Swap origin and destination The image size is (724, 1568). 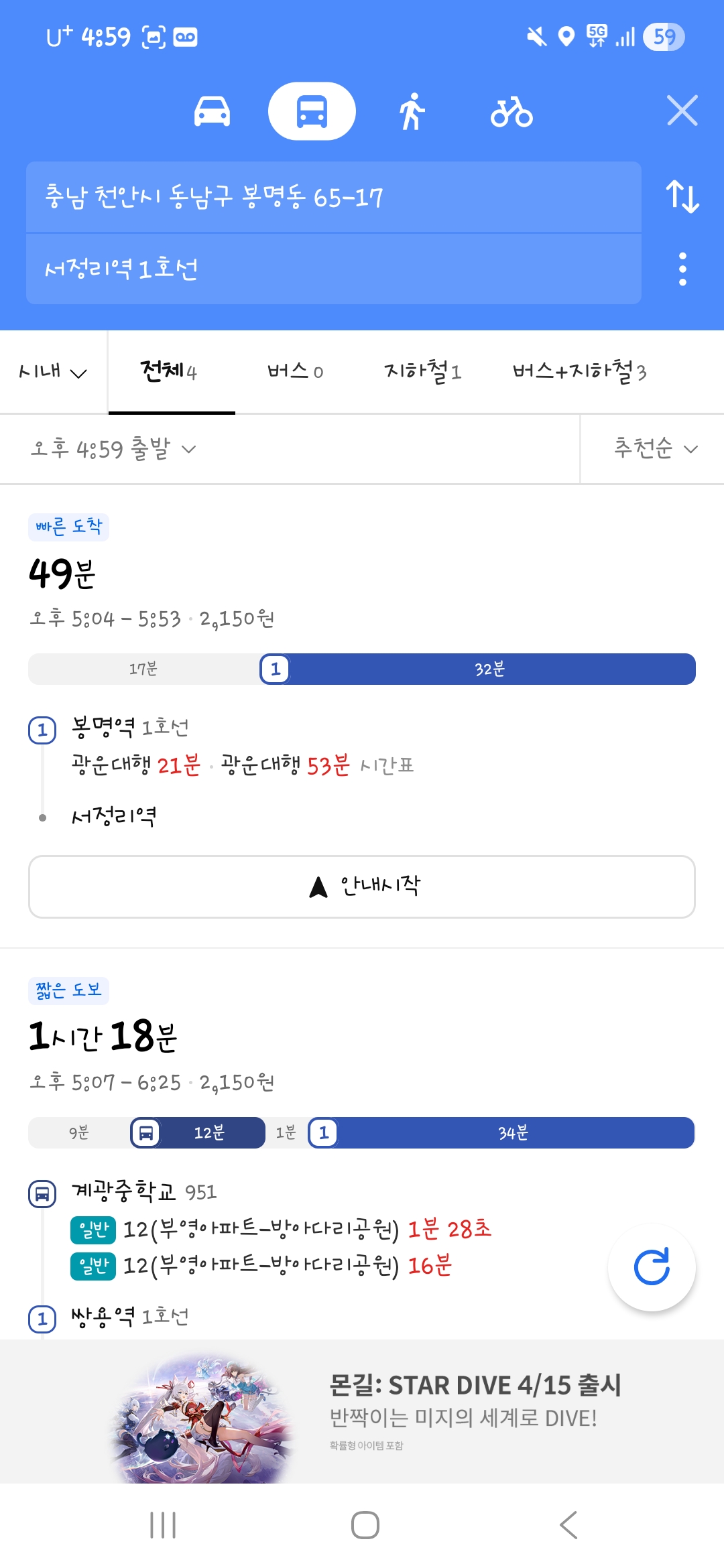(682, 197)
